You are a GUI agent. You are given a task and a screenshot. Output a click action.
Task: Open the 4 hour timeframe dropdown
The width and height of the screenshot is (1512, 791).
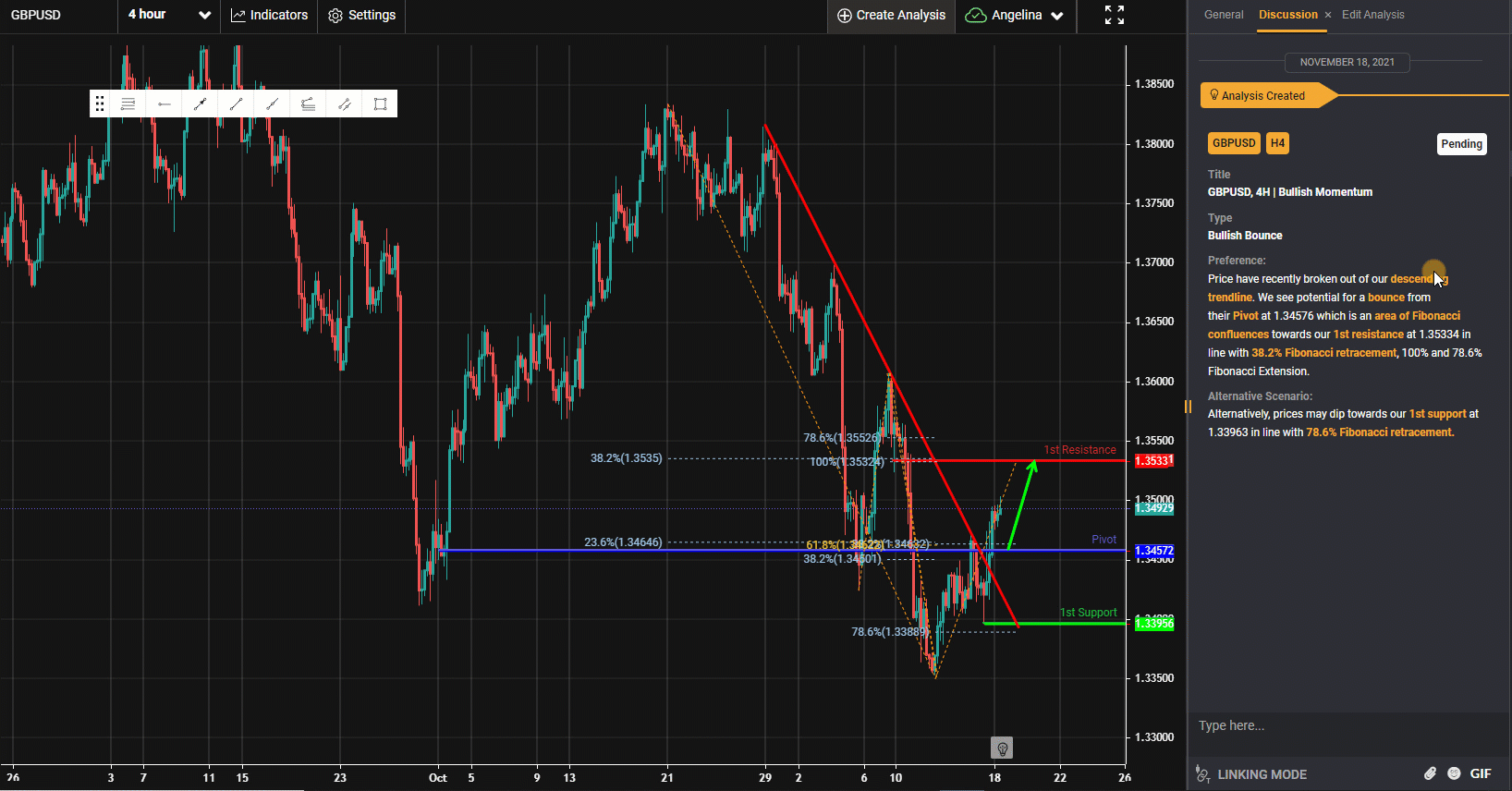(x=169, y=15)
